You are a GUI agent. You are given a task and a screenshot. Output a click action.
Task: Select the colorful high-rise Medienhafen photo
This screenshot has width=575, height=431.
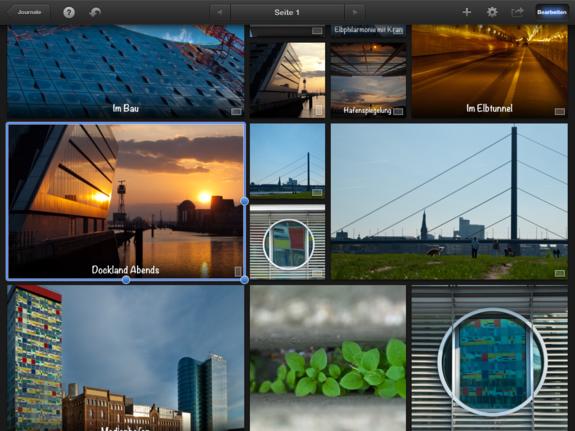click(125, 358)
